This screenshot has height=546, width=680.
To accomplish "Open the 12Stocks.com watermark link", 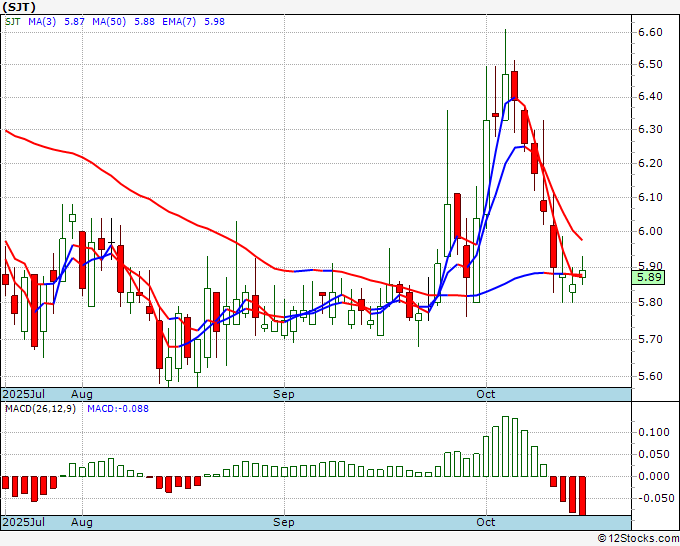I will tap(638, 538).
